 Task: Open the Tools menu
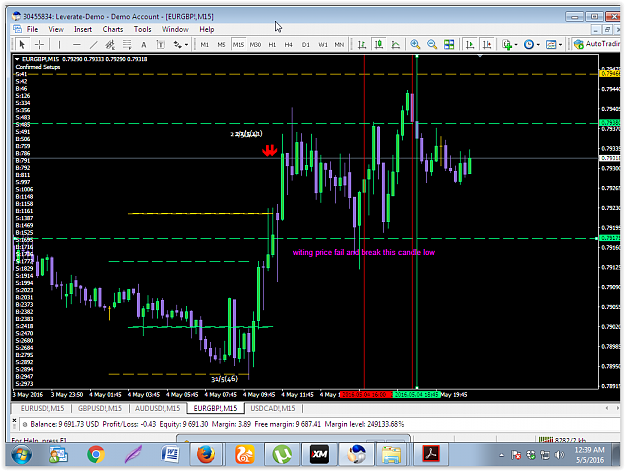pos(143,29)
